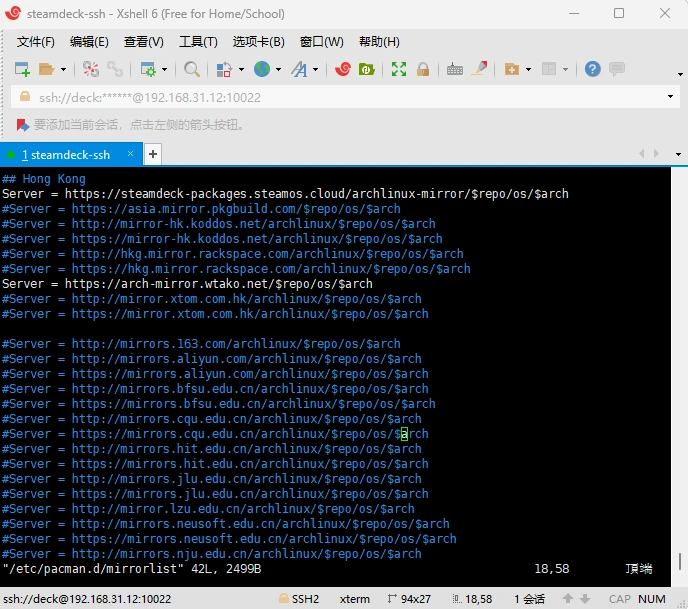Click the status bar down arrow
Viewport: 688px width, 609px height.
point(585,598)
